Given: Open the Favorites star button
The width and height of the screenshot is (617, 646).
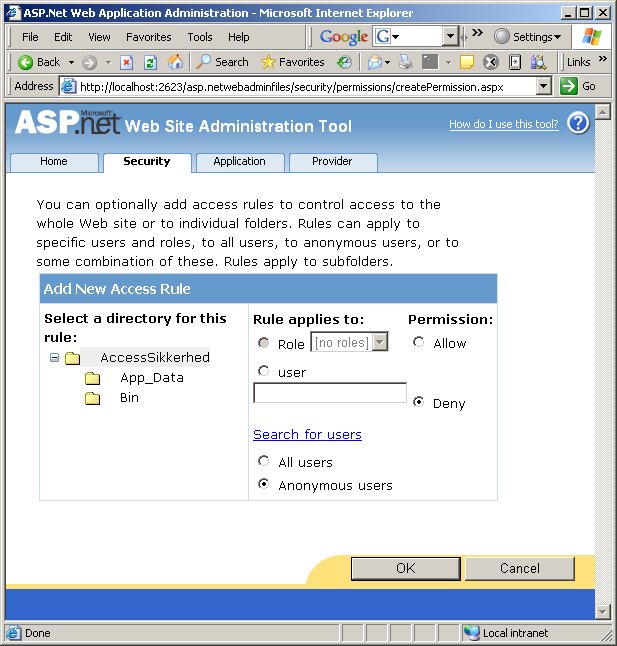Looking at the screenshot, I should (x=292, y=62).
